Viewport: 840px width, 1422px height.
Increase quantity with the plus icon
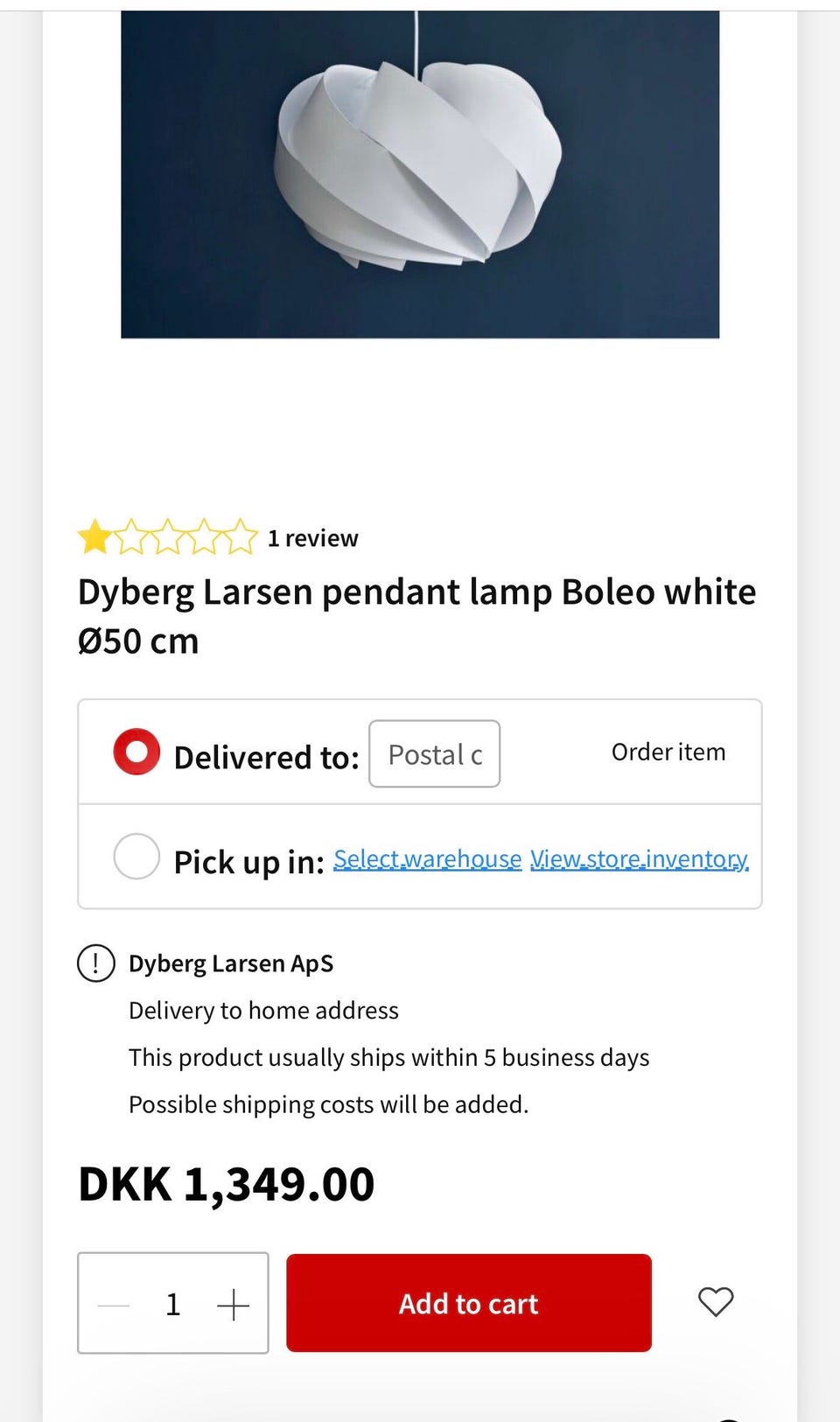click(x=233, y=1305)
